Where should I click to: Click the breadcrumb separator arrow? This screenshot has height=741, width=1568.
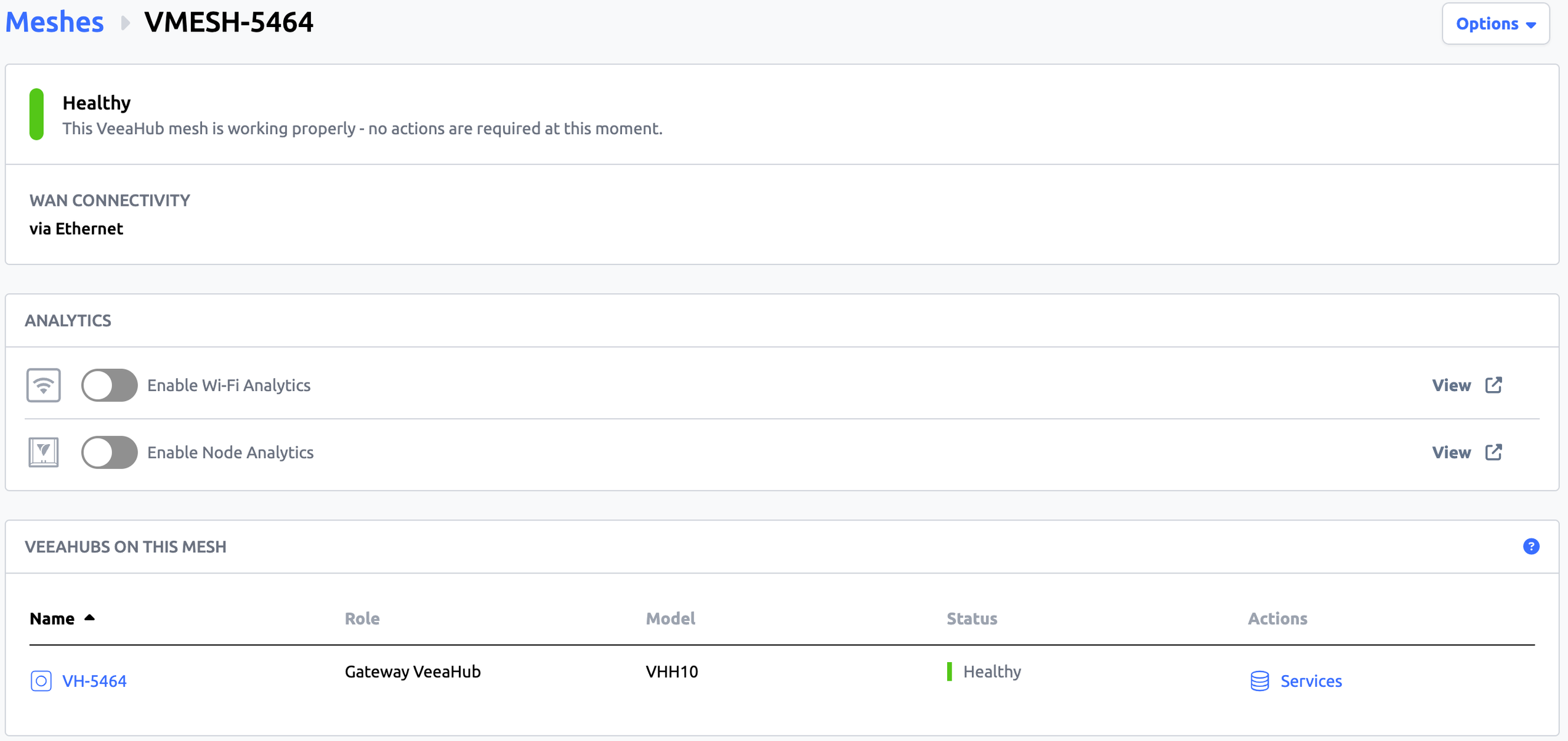(125, 23)
